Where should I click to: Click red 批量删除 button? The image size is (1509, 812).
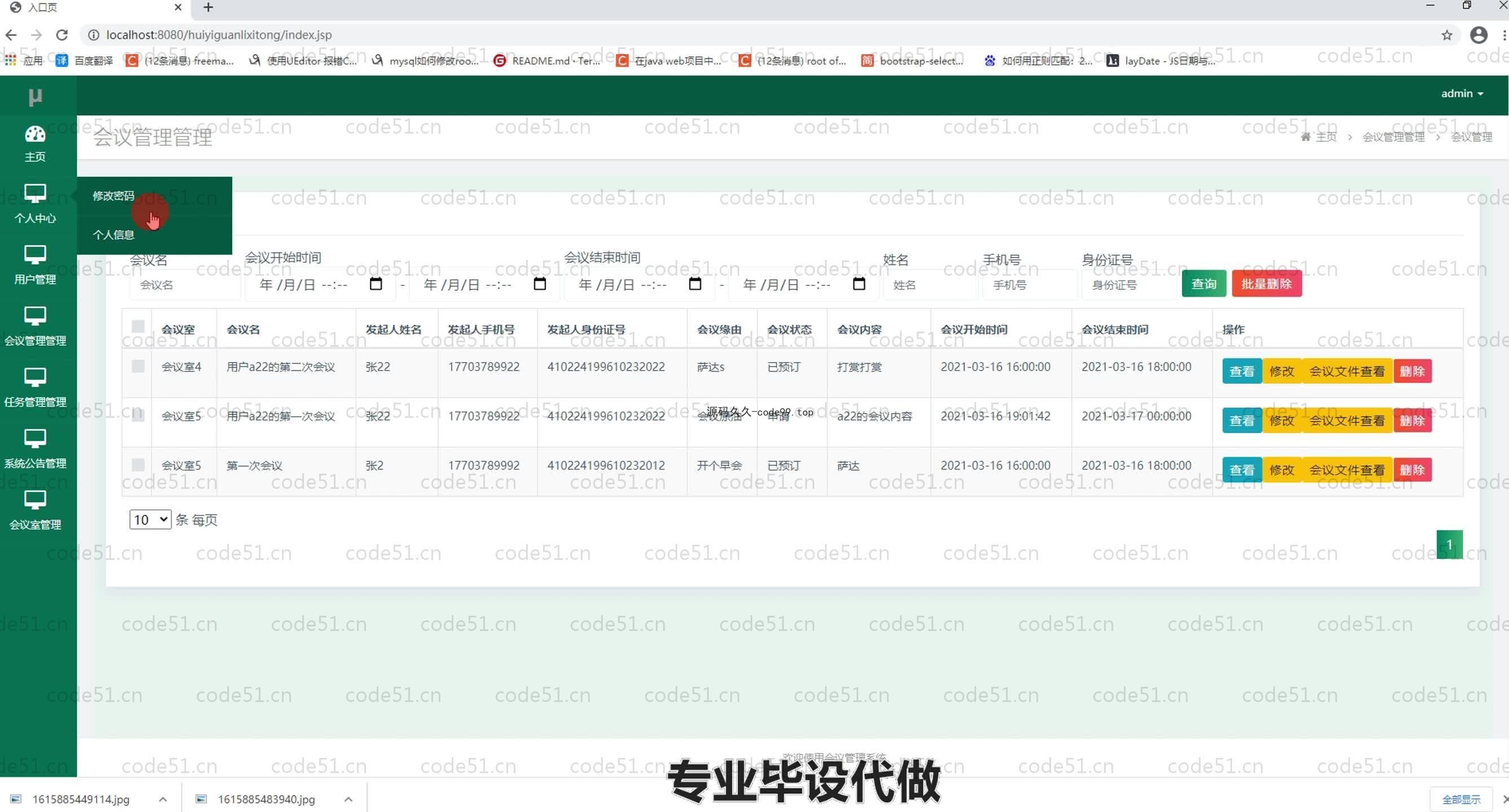pos(1266,284)
